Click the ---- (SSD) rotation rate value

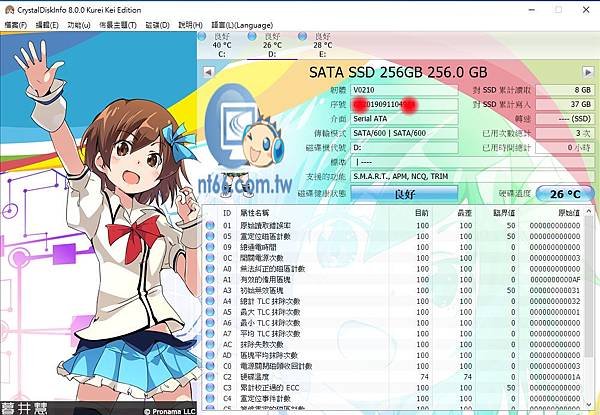pyautogui.click(x=565, y=119)
